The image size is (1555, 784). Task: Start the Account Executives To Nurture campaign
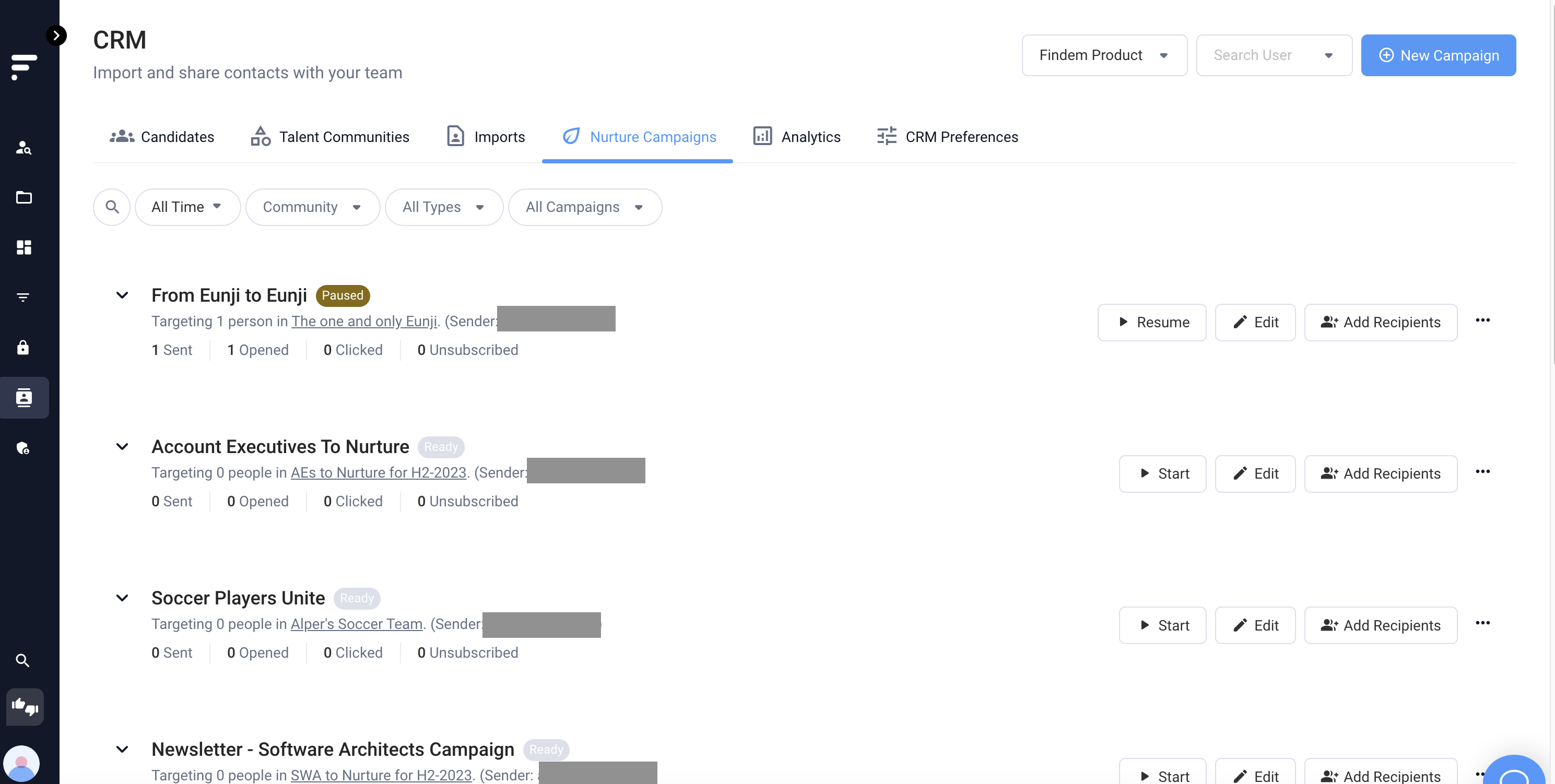coord(1163,474)
